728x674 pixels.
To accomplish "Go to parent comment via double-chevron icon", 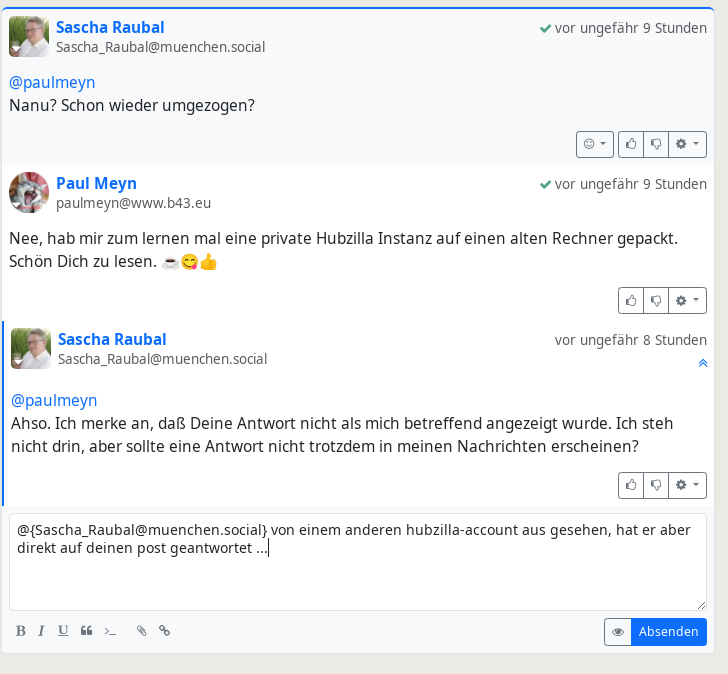I will pos(702,363).
